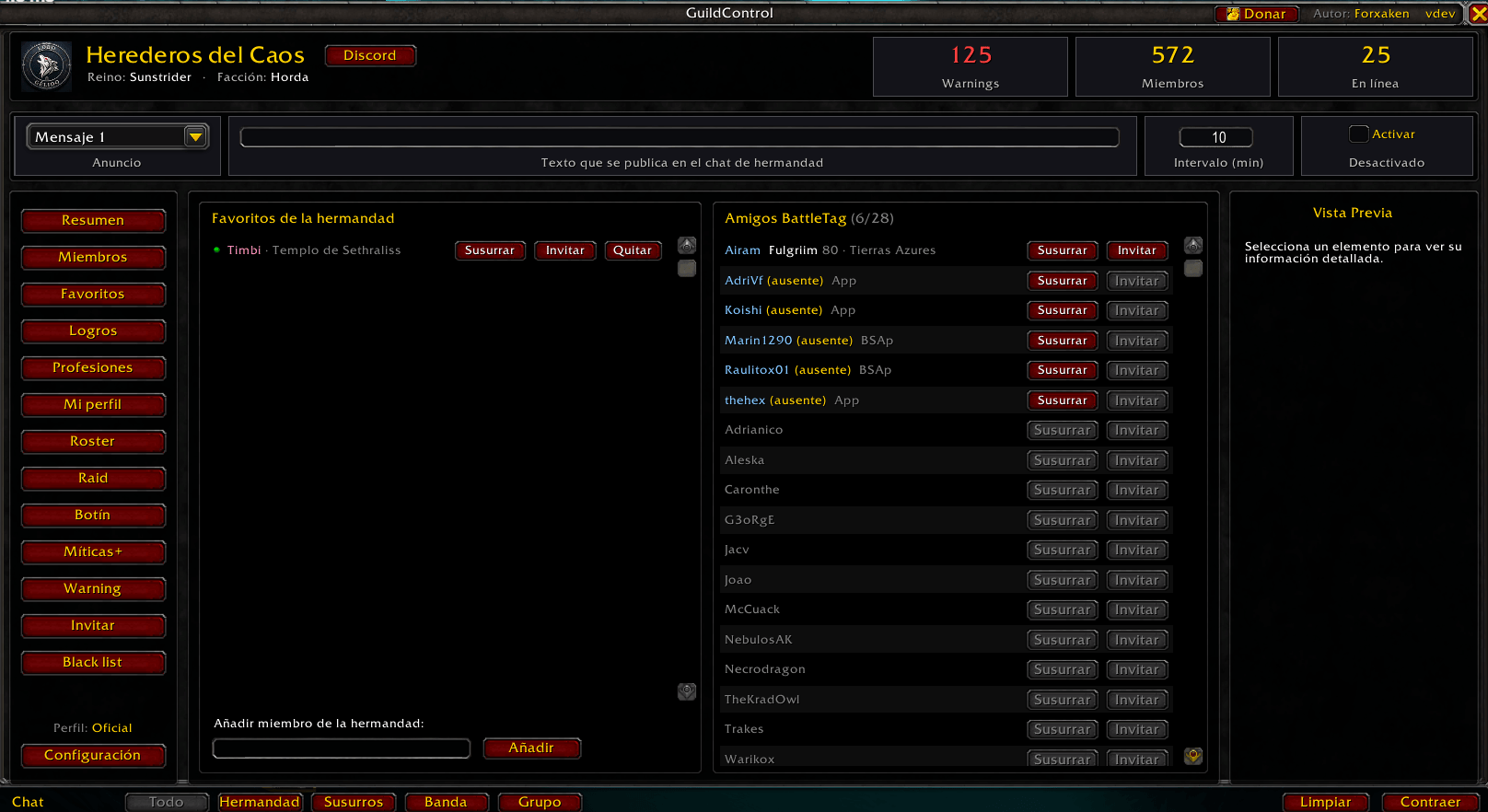Viewport: 1488px width, 812px height.
Task: Select the Banda chat tab
Action: tap(446, 802)
